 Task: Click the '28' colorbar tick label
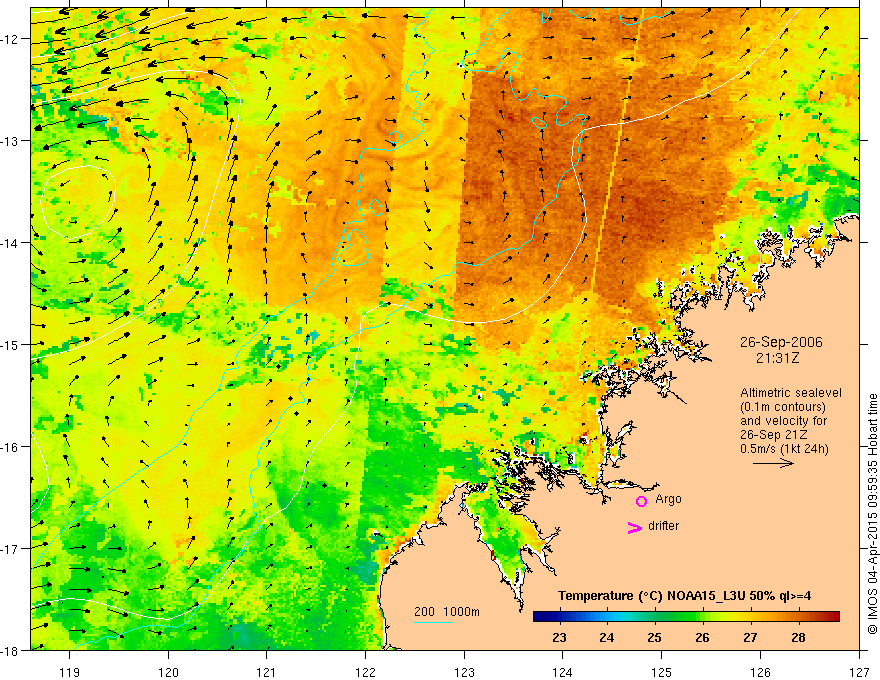tap(798, 638)
